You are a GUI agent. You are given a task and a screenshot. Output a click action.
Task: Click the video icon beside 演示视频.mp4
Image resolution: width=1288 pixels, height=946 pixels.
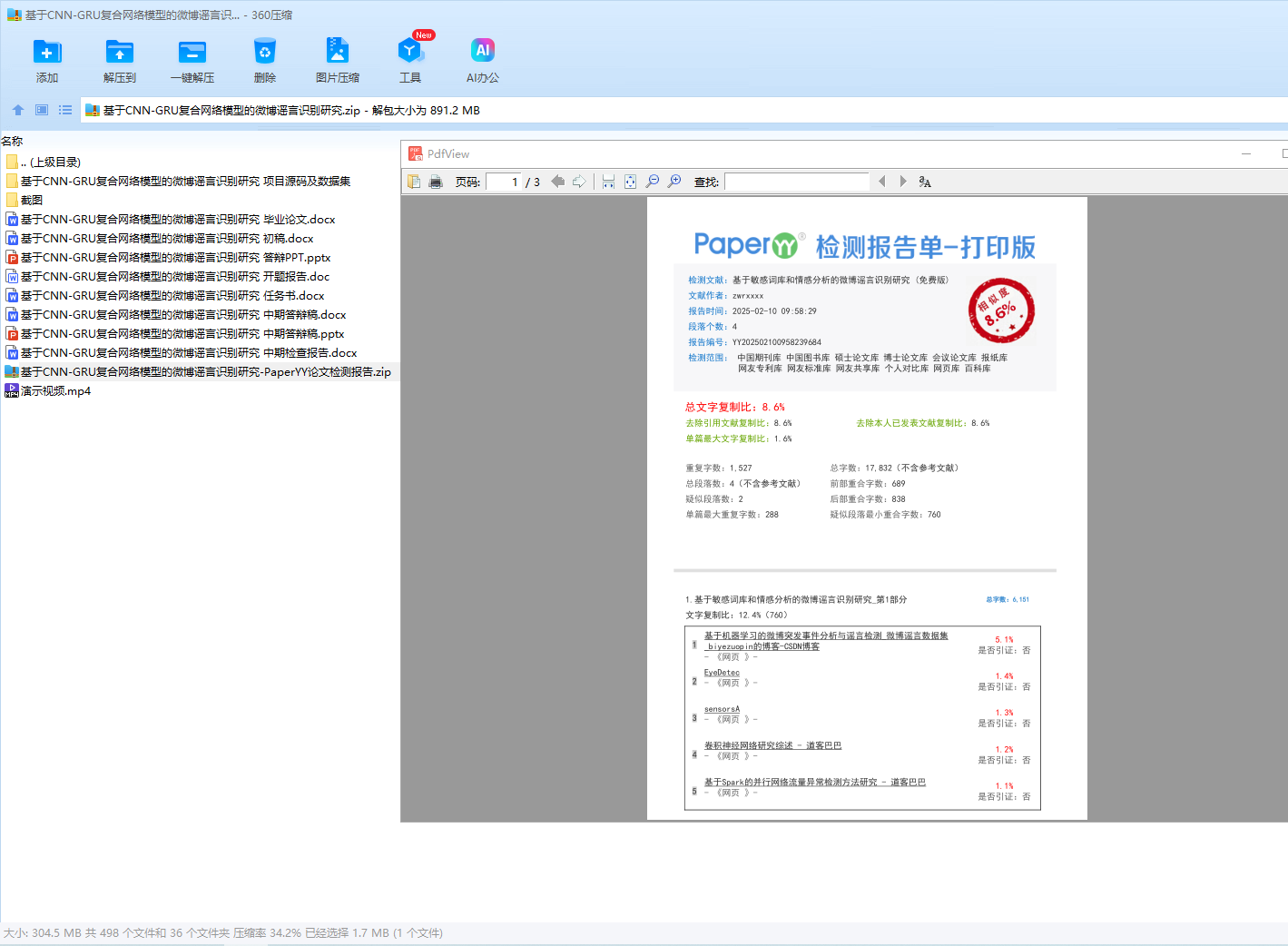12,390
